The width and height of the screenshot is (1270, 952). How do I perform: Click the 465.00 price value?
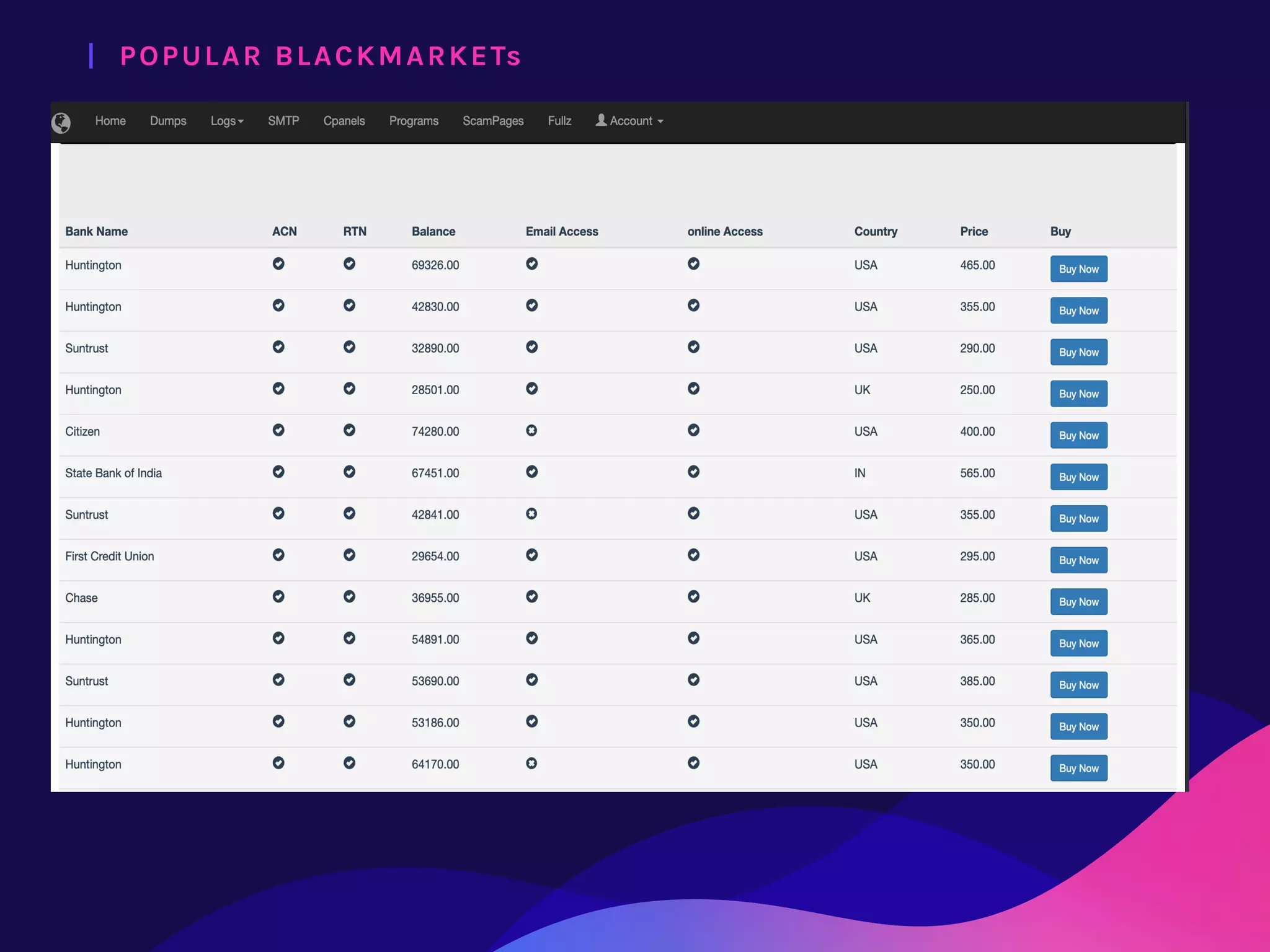point(977,265)
